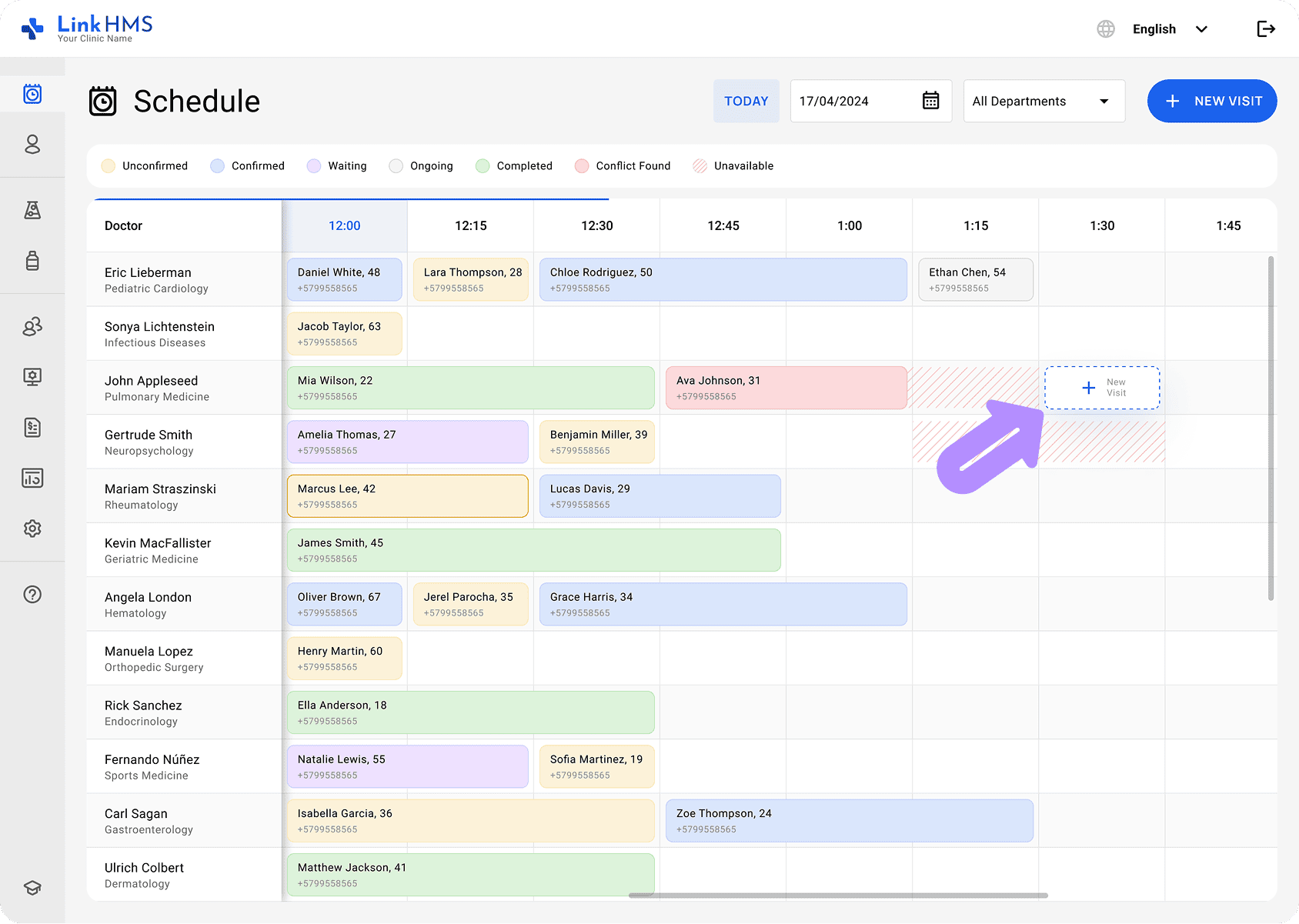Expand the English language selector
The image size is (1299, 924).
[x=1170, y=28]
